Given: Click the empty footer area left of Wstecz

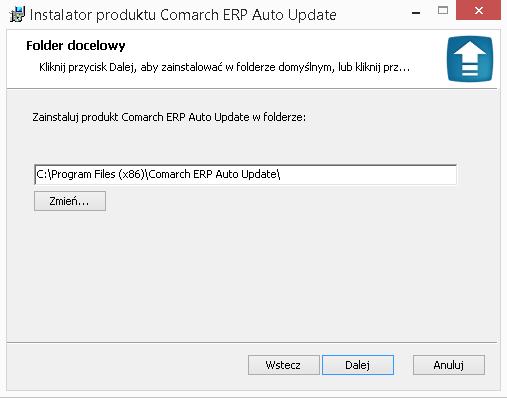Looking at the screenshot, I should coord(127,365).
